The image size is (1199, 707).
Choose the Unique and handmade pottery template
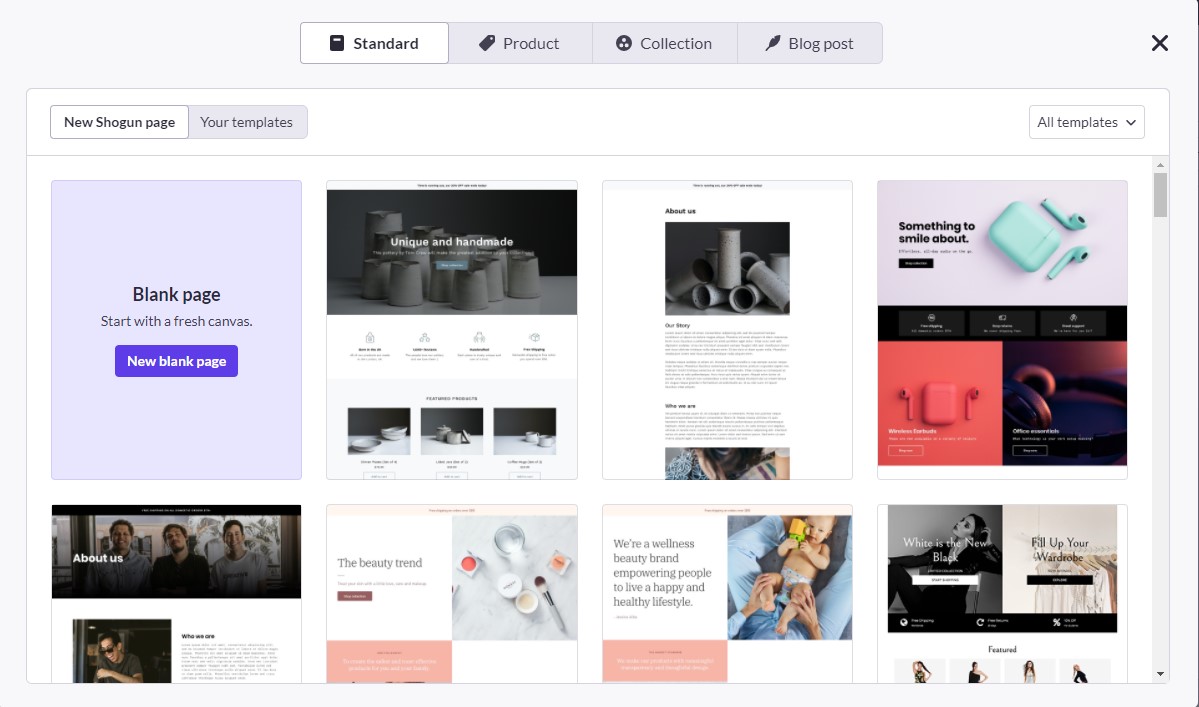click(452, 330)
